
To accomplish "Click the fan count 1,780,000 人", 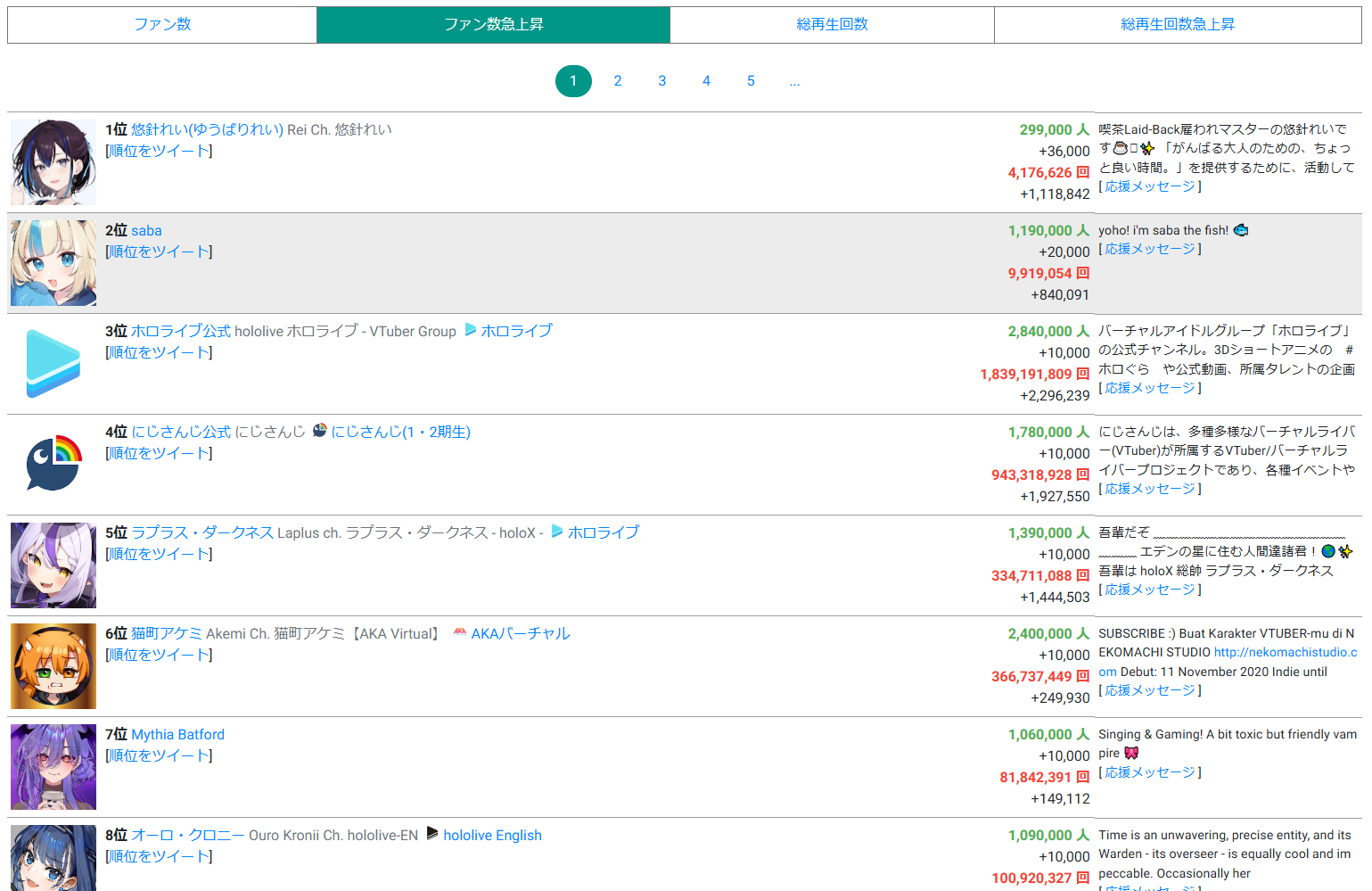I will pyautogui.click(x=1048, y=432).
